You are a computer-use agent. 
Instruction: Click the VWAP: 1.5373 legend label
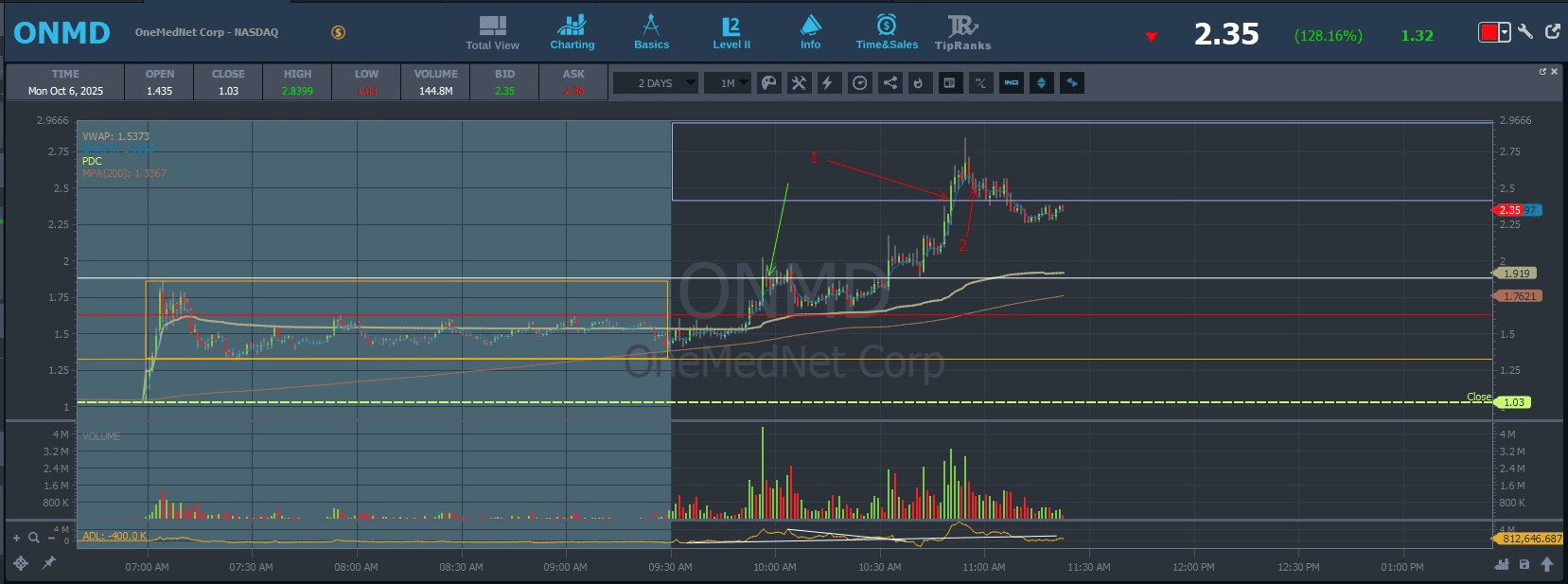pos(115,136)
